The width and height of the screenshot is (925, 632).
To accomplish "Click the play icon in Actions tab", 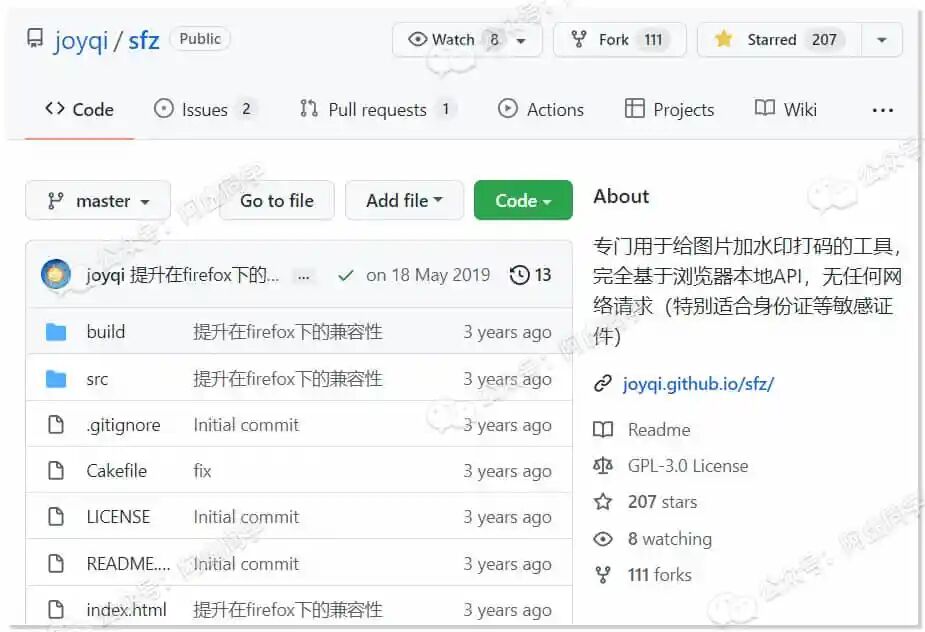I will click(507, 109).
